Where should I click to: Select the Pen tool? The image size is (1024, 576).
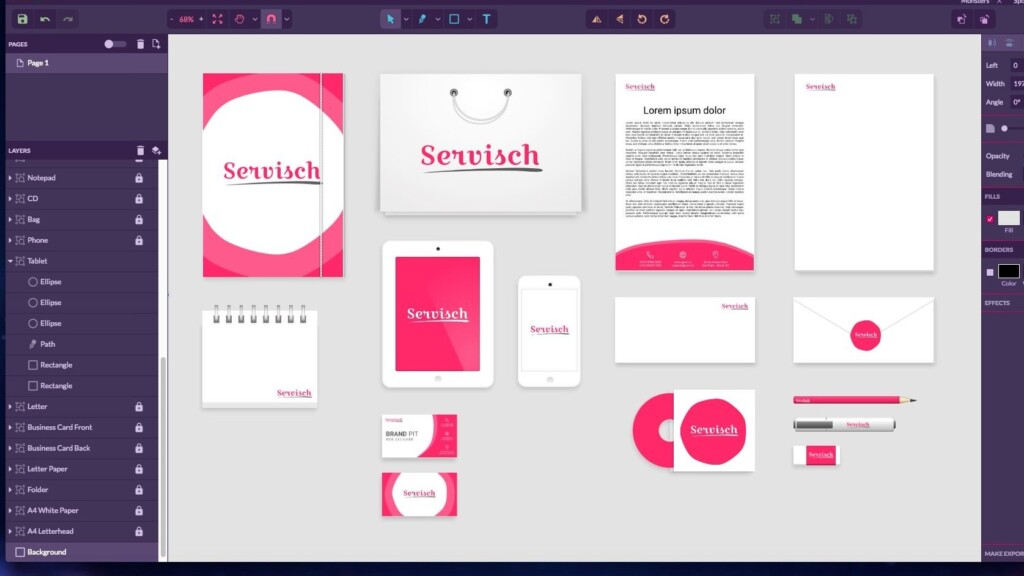click(x=423, y=19)
